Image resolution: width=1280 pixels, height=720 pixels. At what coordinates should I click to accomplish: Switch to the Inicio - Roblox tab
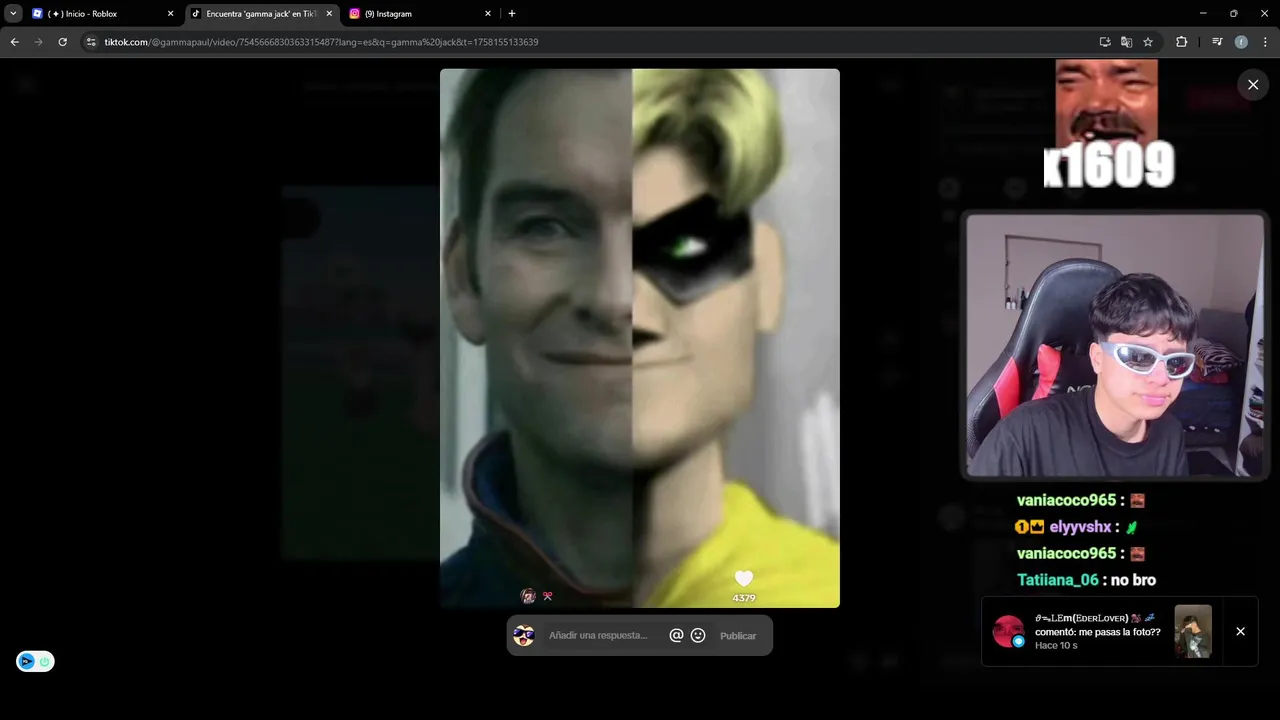point(100,14)
